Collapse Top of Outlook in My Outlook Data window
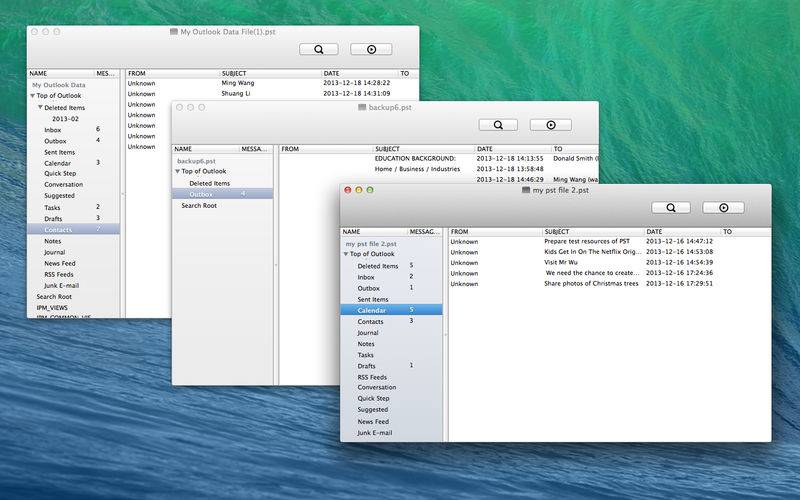Image resolution: width=800 pixels, height=500 pixels. pos(33,96)
